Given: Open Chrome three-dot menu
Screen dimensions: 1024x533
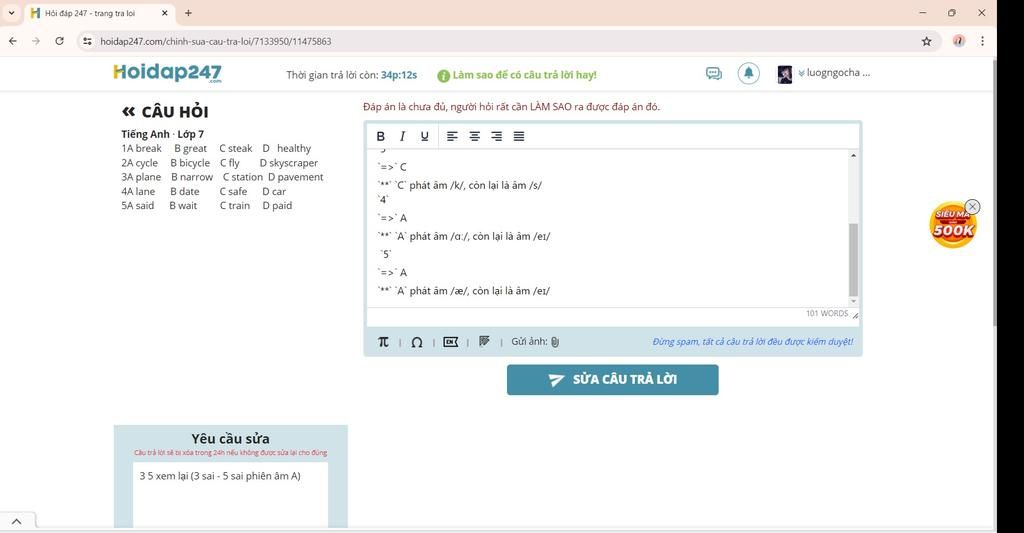Looking at the screenshot, I should click(x=982, y=41).
